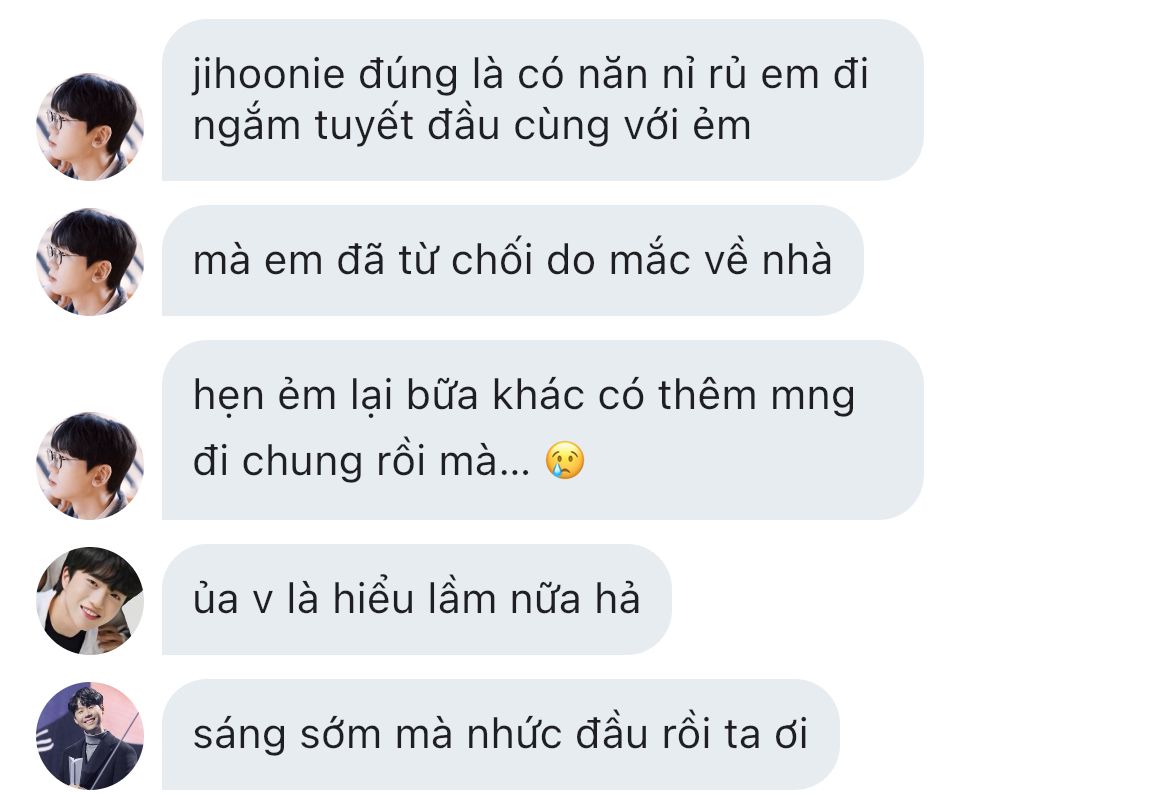Screen dimensions: 1170x796
Task: Select the "hẹn ẻm lại bữa khác" message bubble
Action: click(543, 430)
